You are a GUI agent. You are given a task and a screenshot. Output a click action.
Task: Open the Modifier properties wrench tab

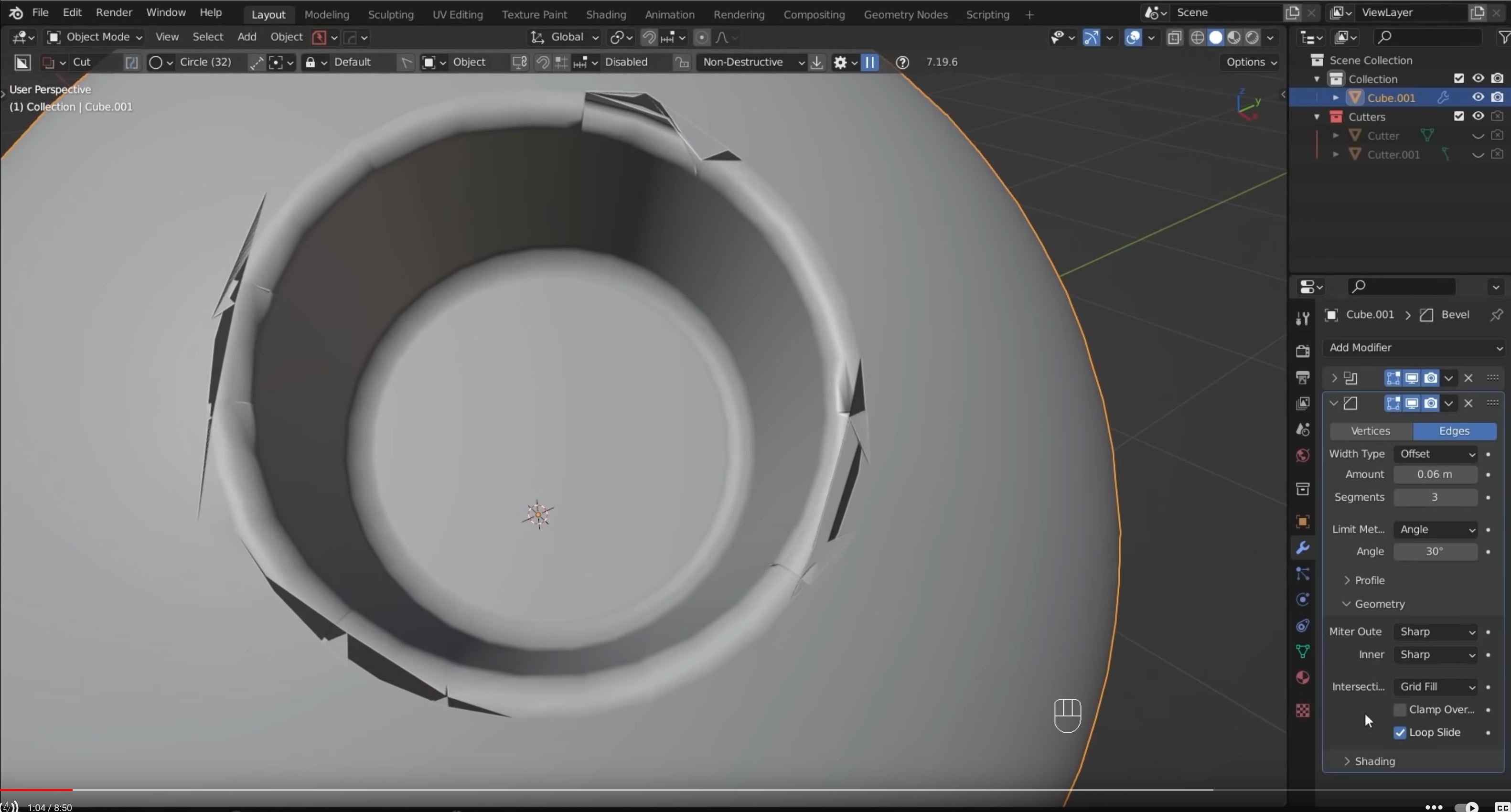[1302, 547]
